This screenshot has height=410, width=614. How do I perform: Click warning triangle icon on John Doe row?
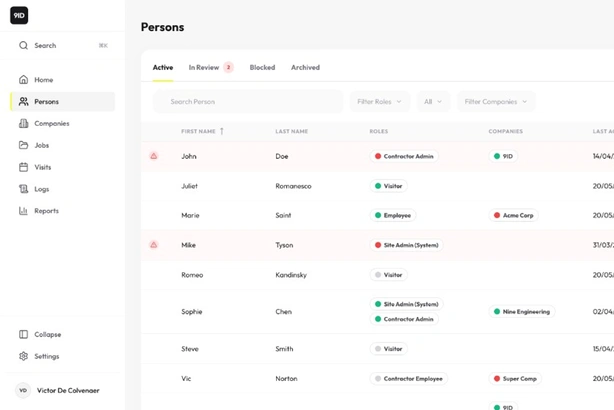[154, 156]
